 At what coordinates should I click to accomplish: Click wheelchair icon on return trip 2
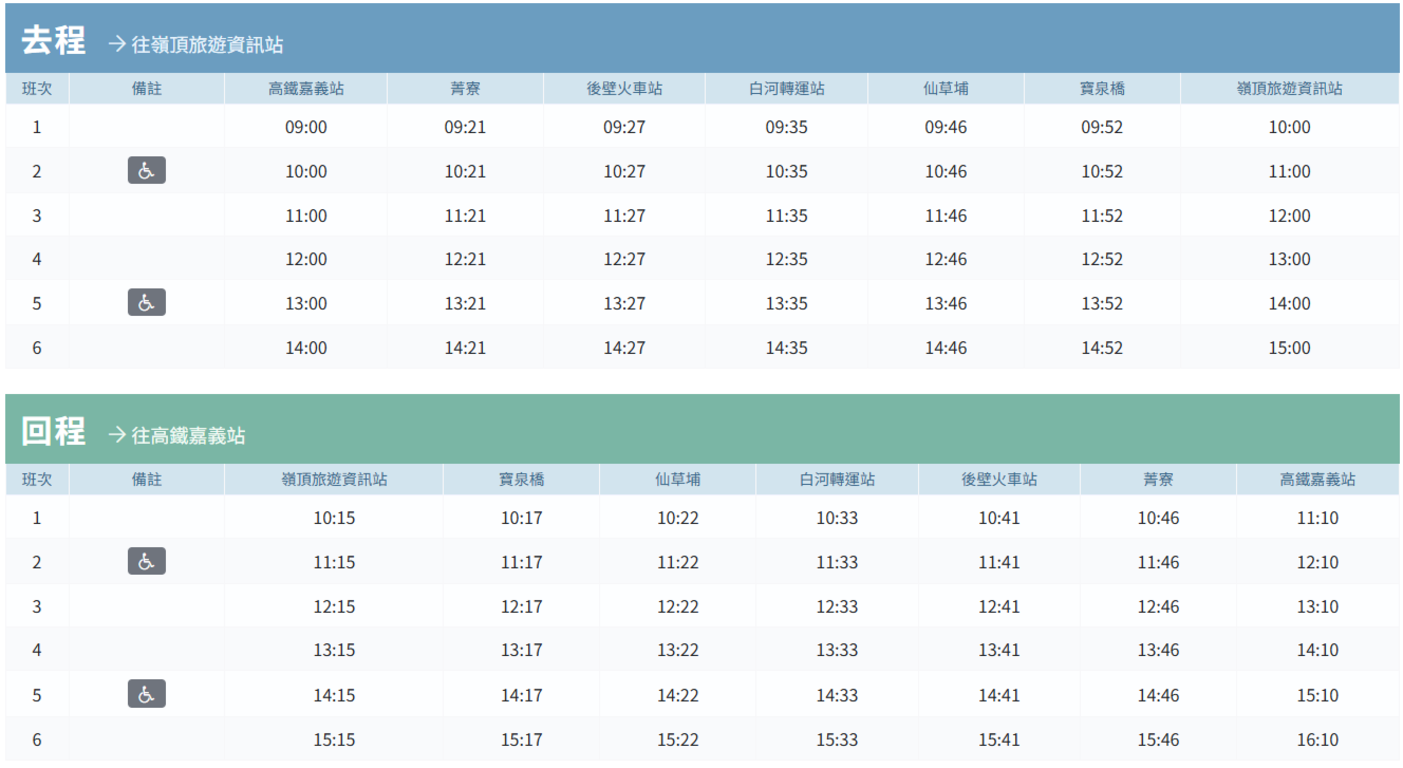(146, 562)
